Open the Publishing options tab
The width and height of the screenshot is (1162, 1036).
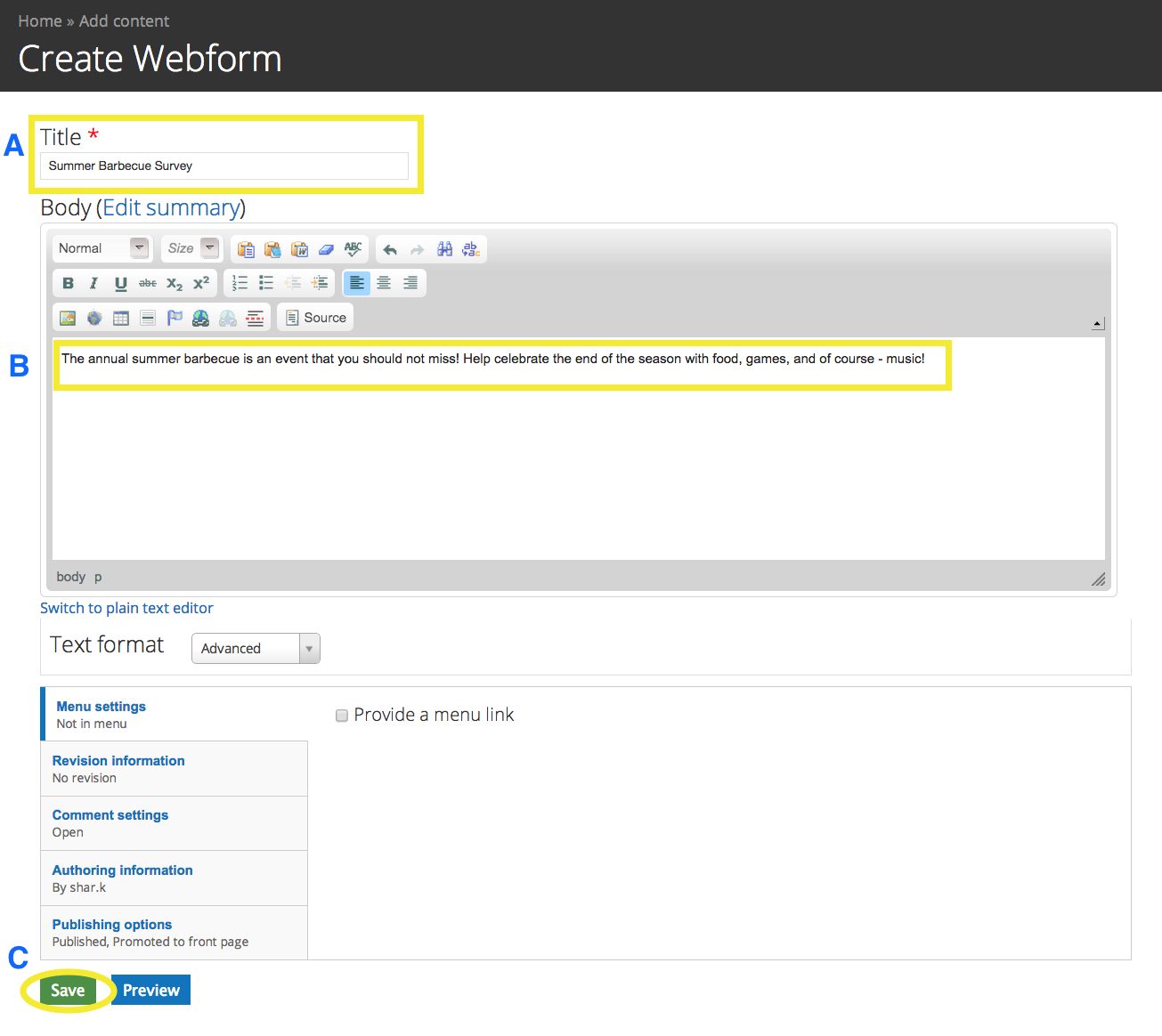[x=112, y=925]
